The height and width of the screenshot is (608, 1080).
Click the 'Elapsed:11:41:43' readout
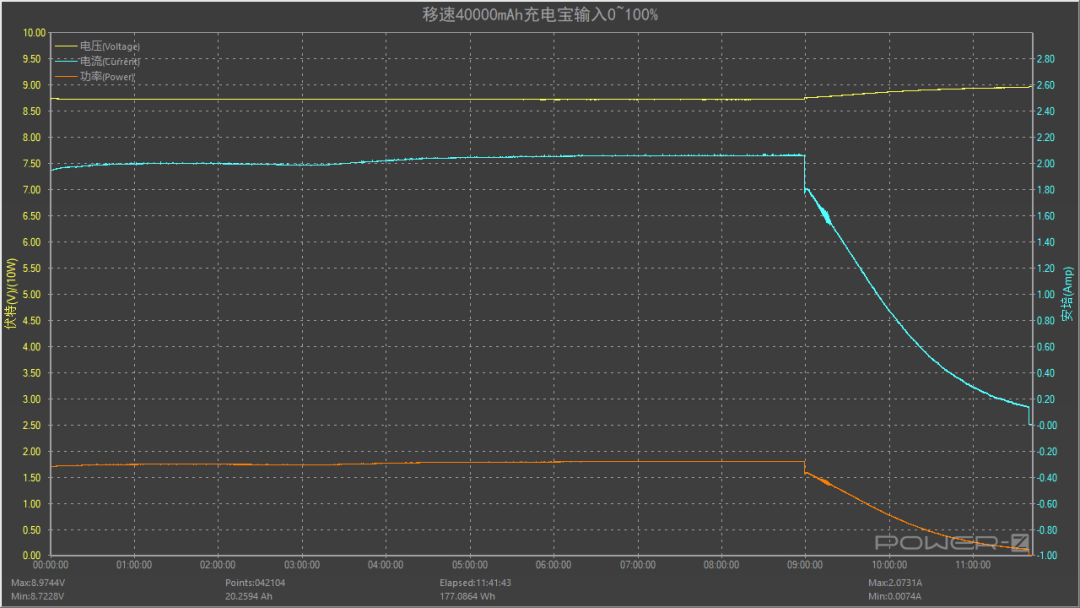pyautogui.click(x=475, y=583)
